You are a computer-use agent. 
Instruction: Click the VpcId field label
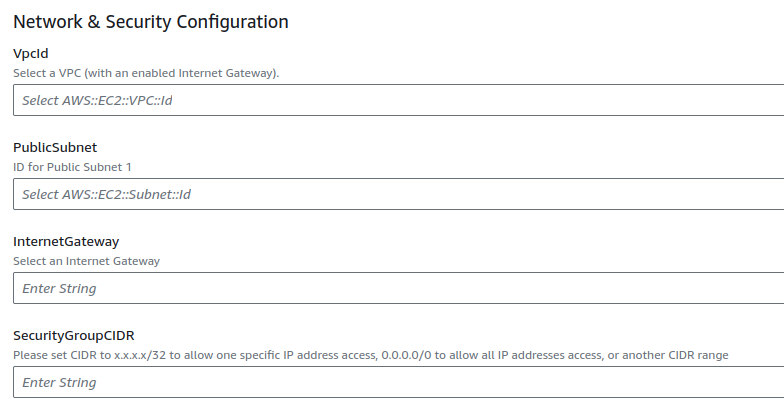click(x=31, y=53)
